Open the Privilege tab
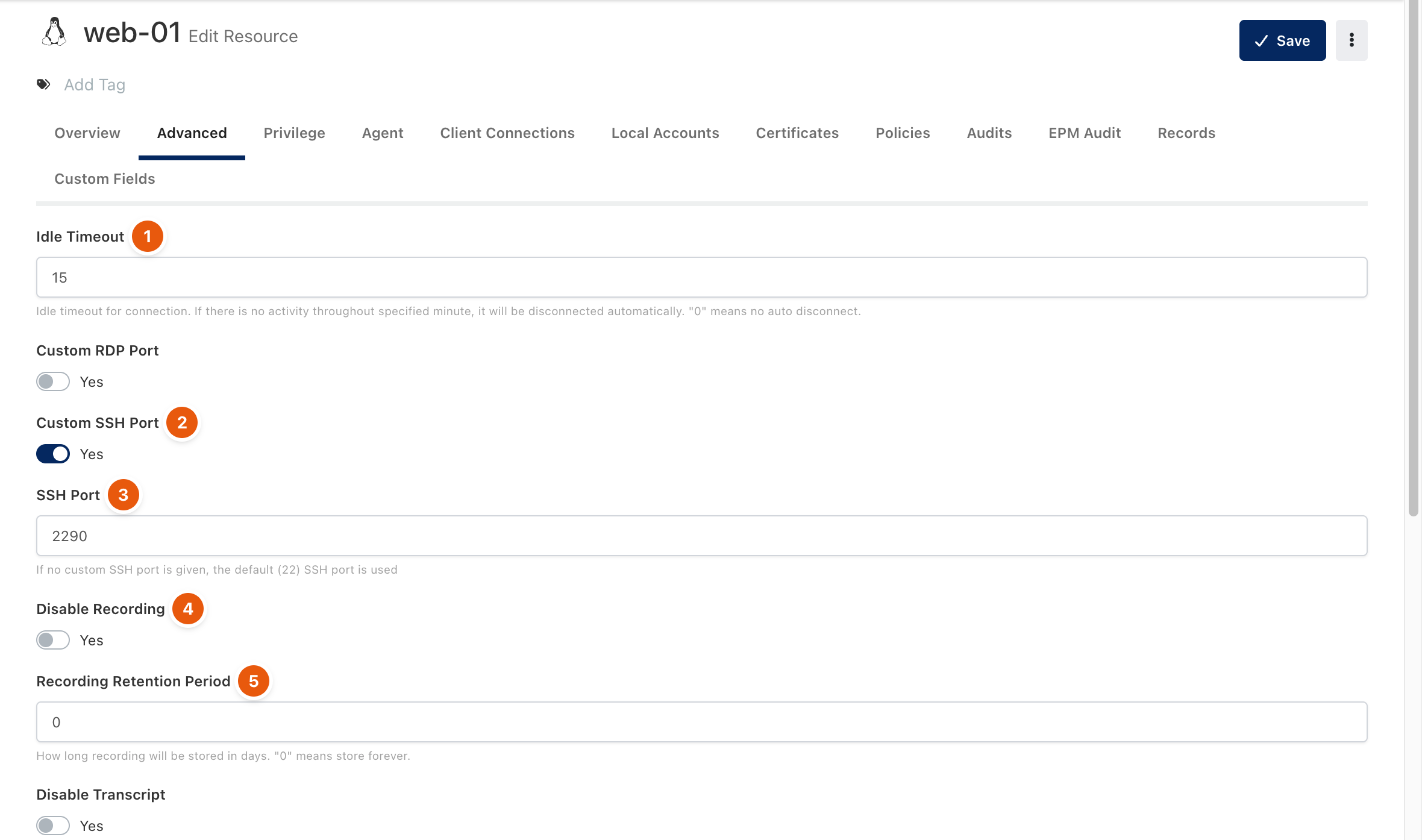Viewport: 1422px width, 840px height. (294, 133)
